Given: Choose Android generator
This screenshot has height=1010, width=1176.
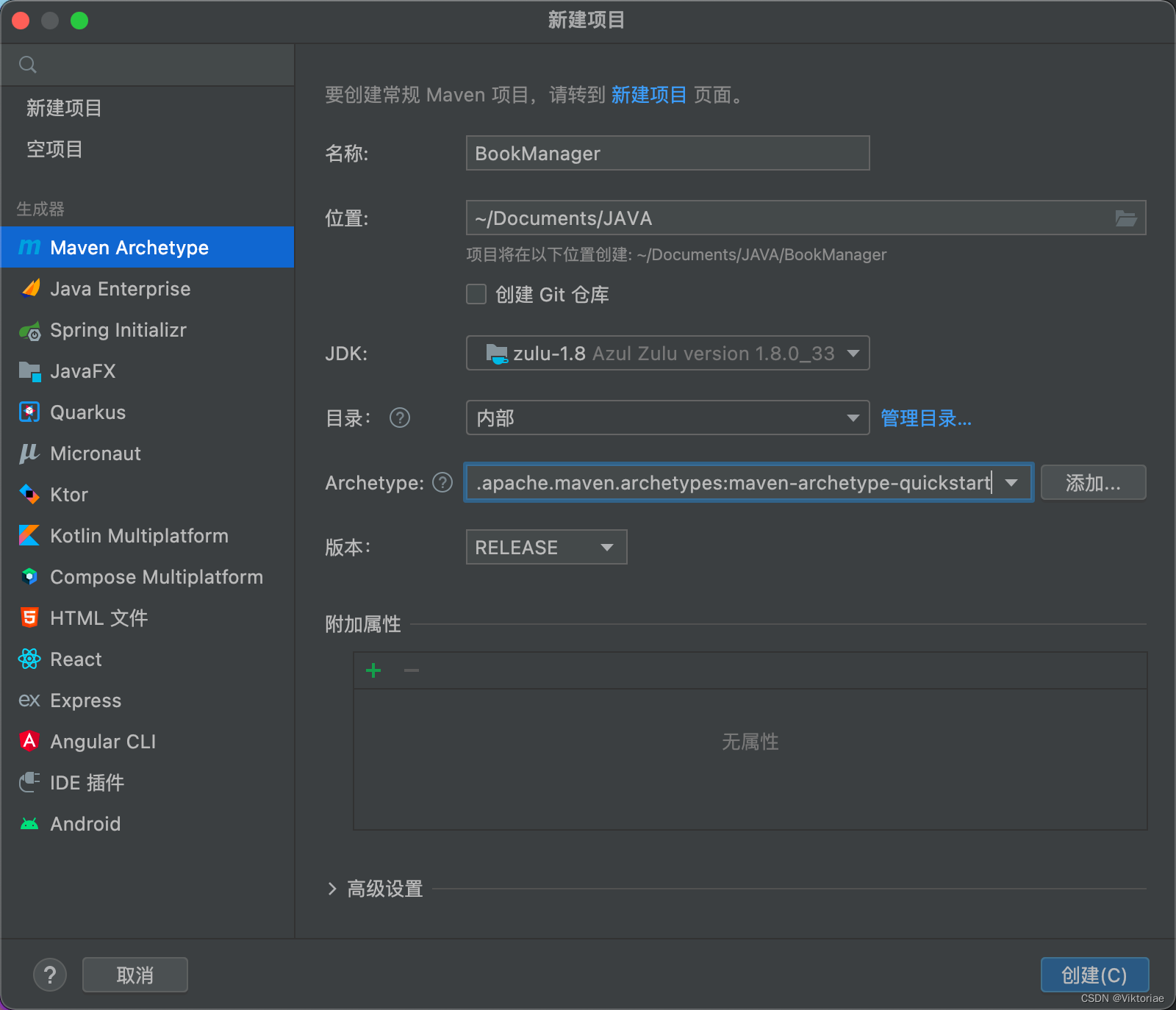Looking at the screenshot, I should click(147, 824).
